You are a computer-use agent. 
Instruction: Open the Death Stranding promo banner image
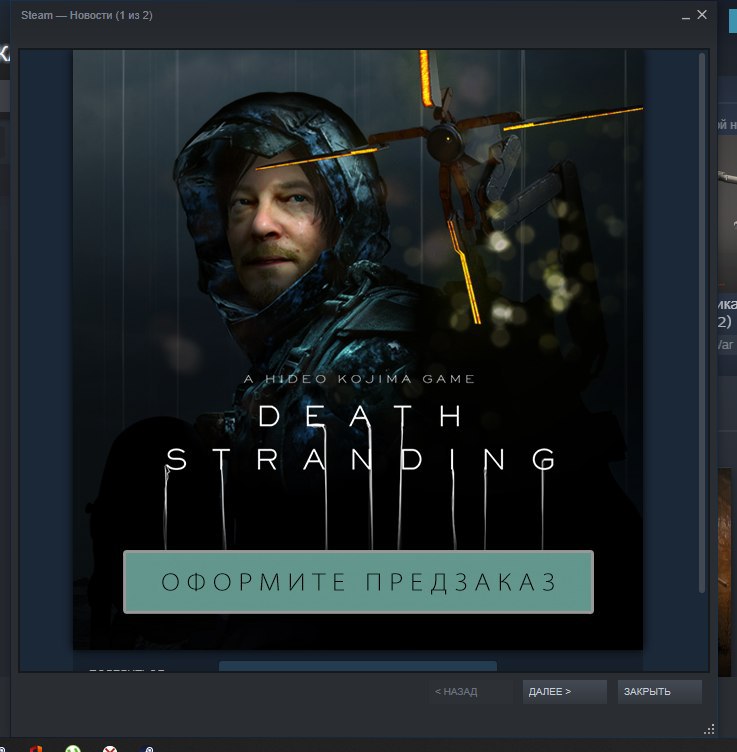[358, 350]
